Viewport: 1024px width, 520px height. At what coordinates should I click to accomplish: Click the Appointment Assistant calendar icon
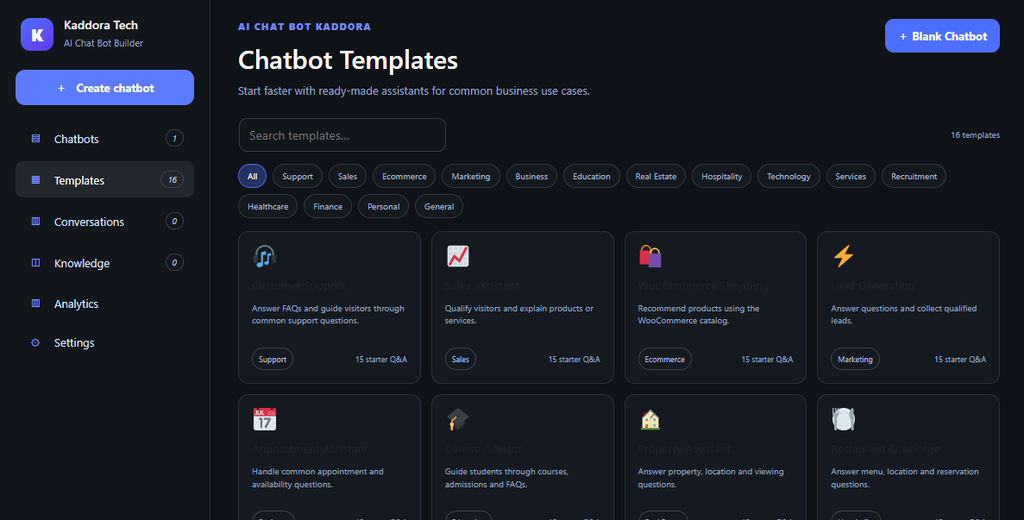264,419
